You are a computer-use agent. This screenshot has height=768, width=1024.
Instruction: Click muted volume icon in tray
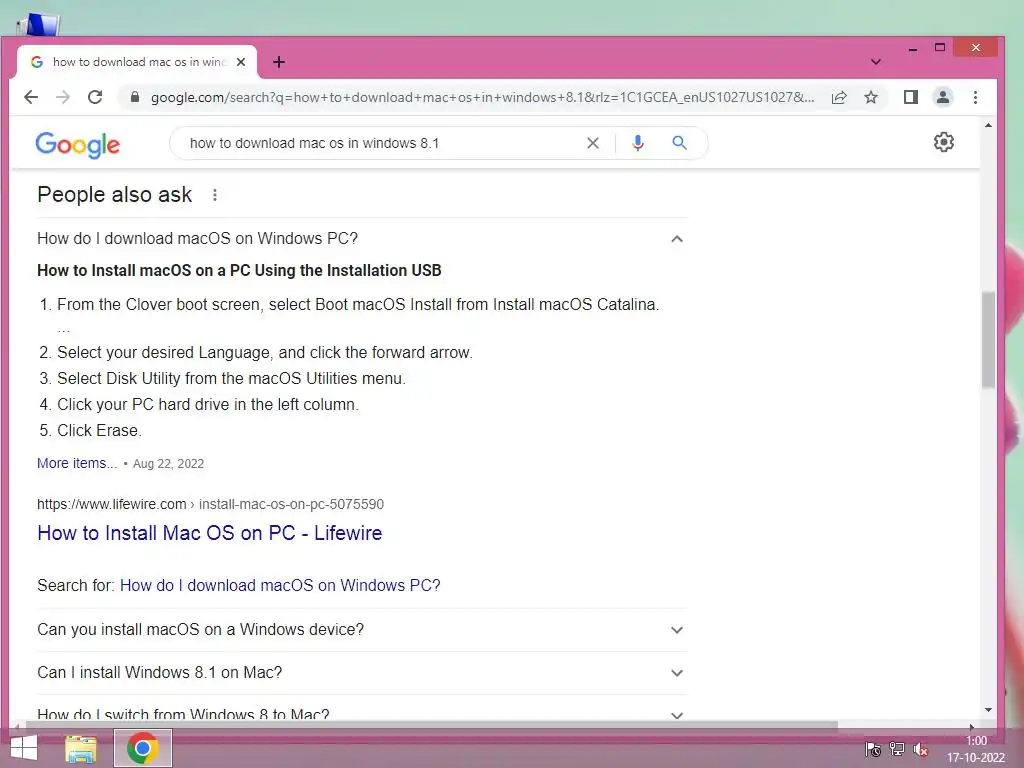[x=921, y=749]
